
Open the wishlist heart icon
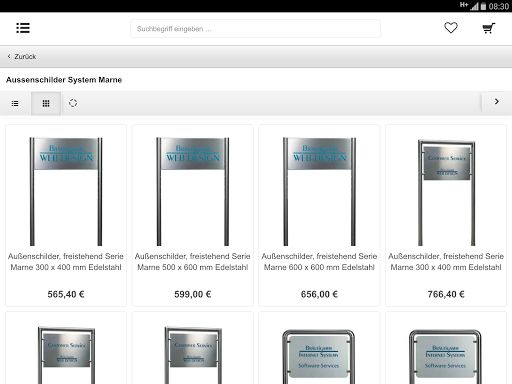point(451,28)
